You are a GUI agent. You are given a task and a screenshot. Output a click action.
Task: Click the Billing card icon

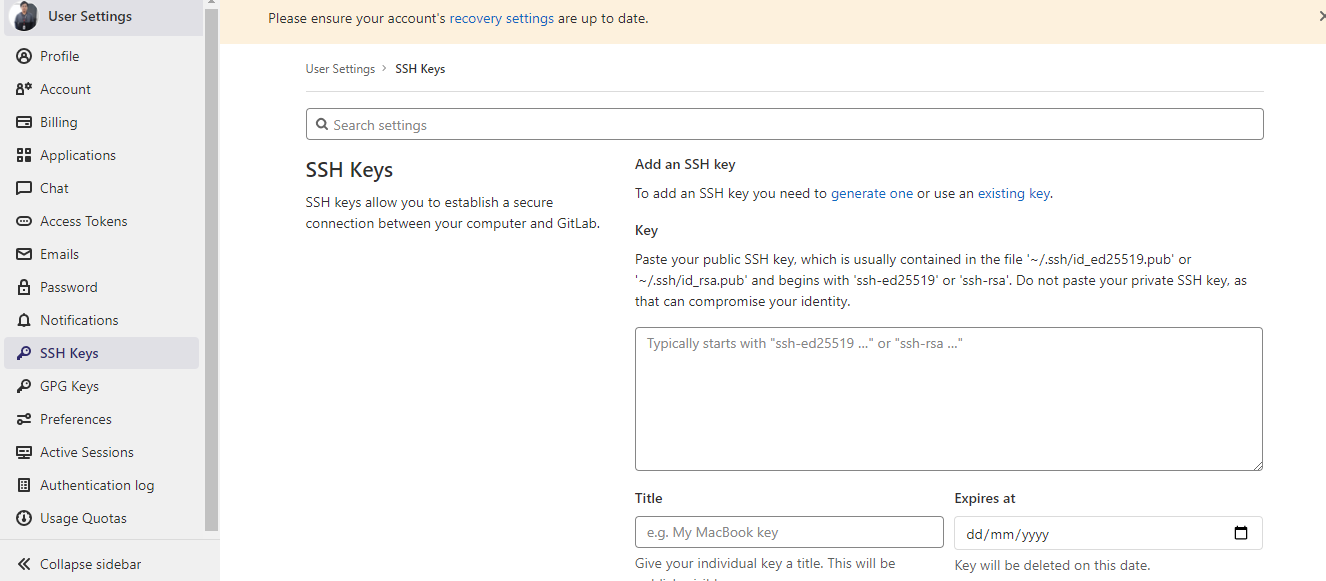(24, 122)
